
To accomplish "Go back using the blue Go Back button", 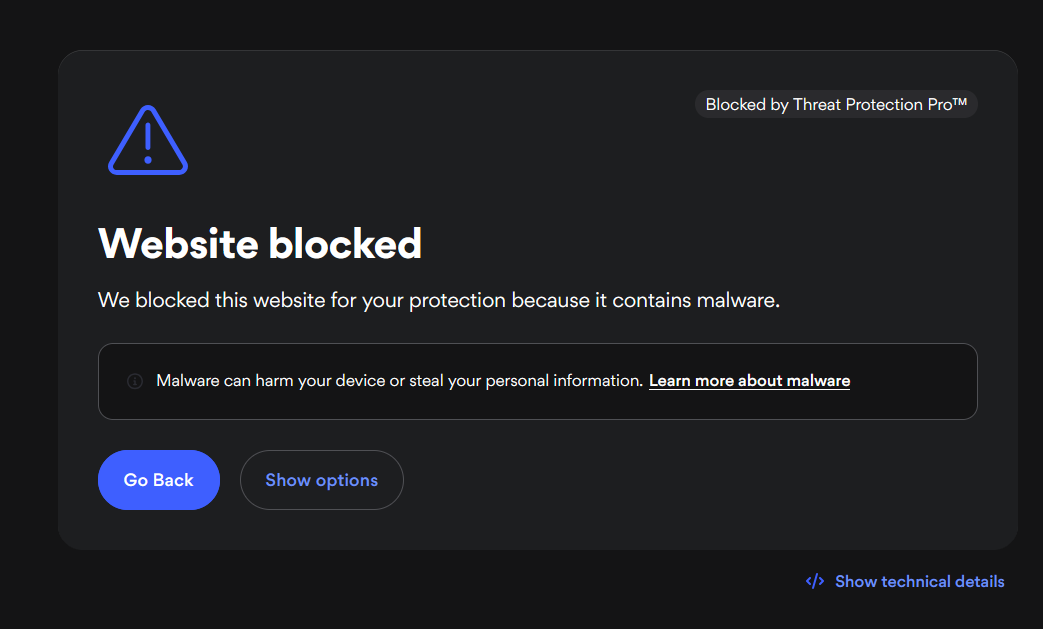I will [x=159, y=480].
